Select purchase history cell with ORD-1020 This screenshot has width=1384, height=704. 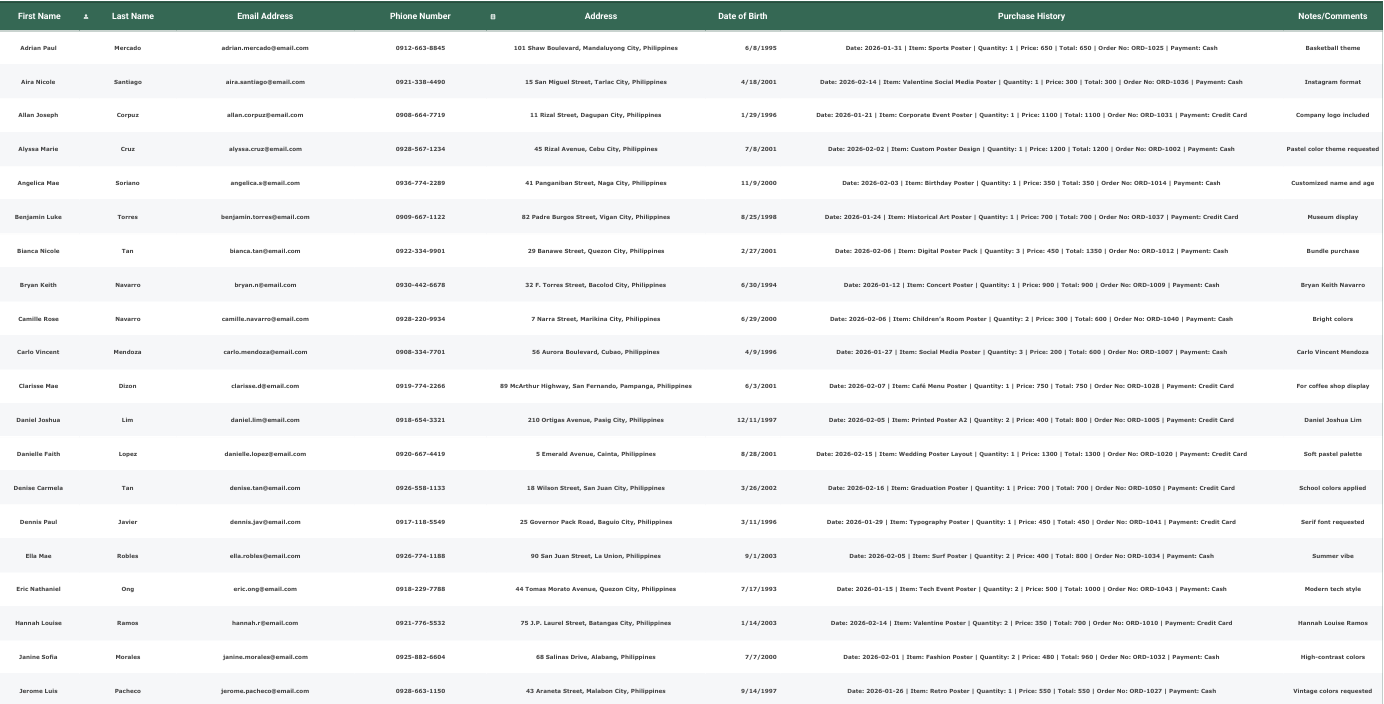click(x=1031, y=454)
